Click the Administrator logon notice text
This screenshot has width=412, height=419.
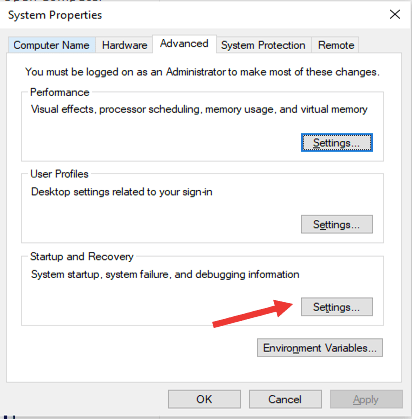[x=202, y=72]
